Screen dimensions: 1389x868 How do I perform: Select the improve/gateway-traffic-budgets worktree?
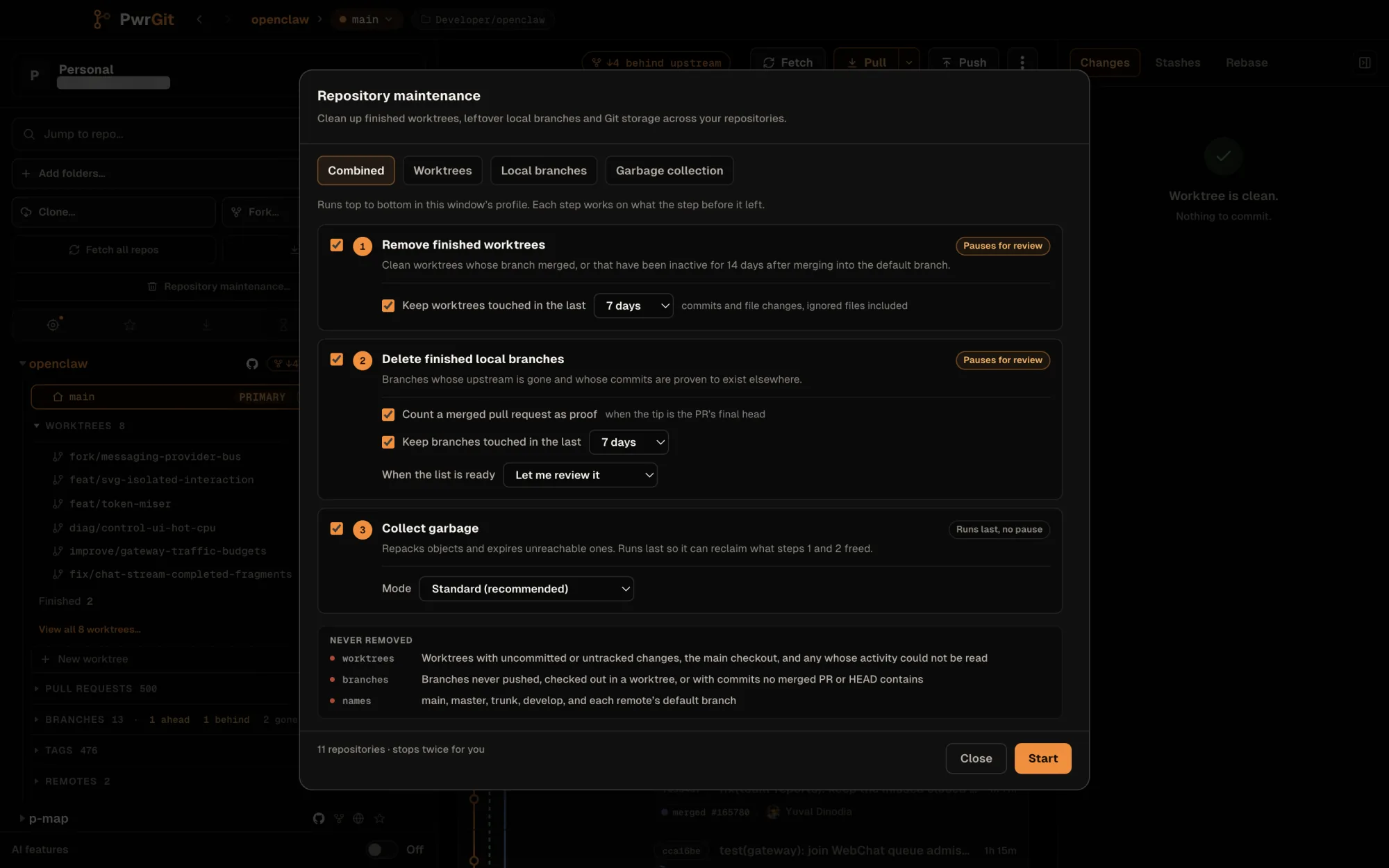tap(167, 551)
